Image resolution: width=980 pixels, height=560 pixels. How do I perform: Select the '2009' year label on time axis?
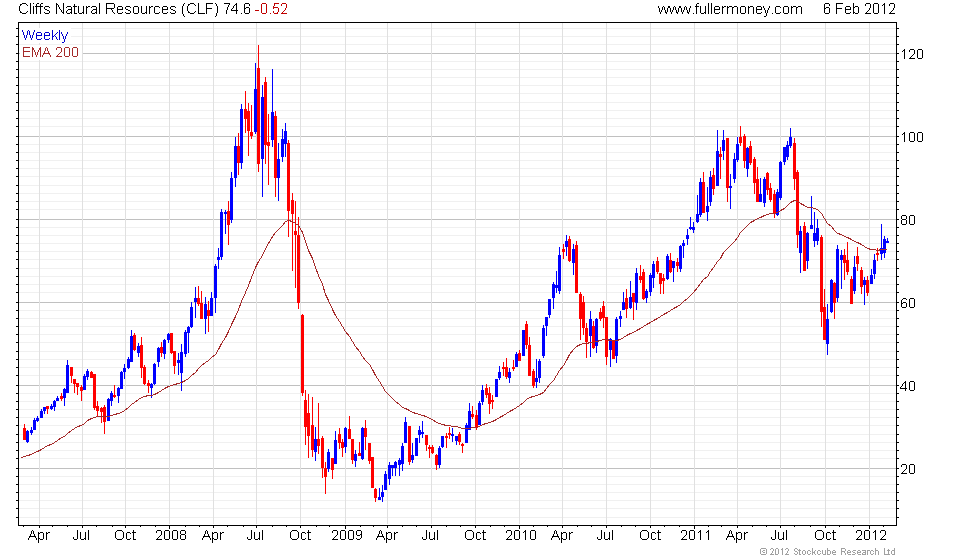click(347, 536)
